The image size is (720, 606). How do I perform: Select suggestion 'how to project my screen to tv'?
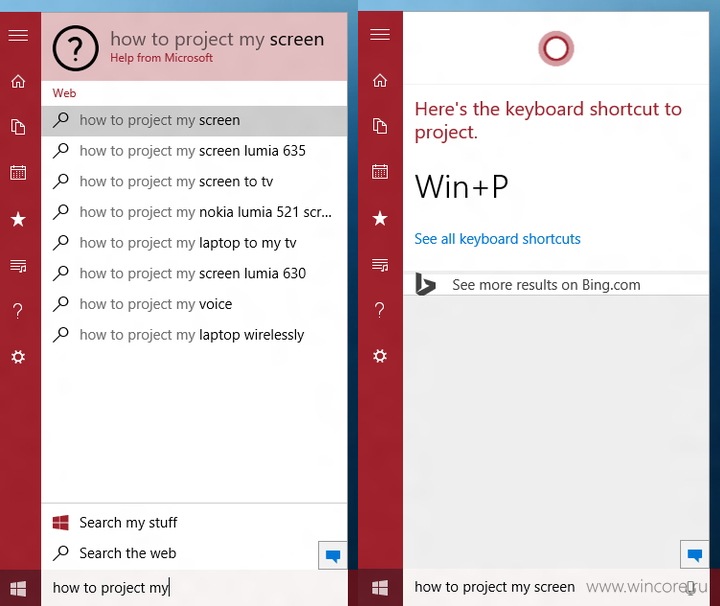194,182
